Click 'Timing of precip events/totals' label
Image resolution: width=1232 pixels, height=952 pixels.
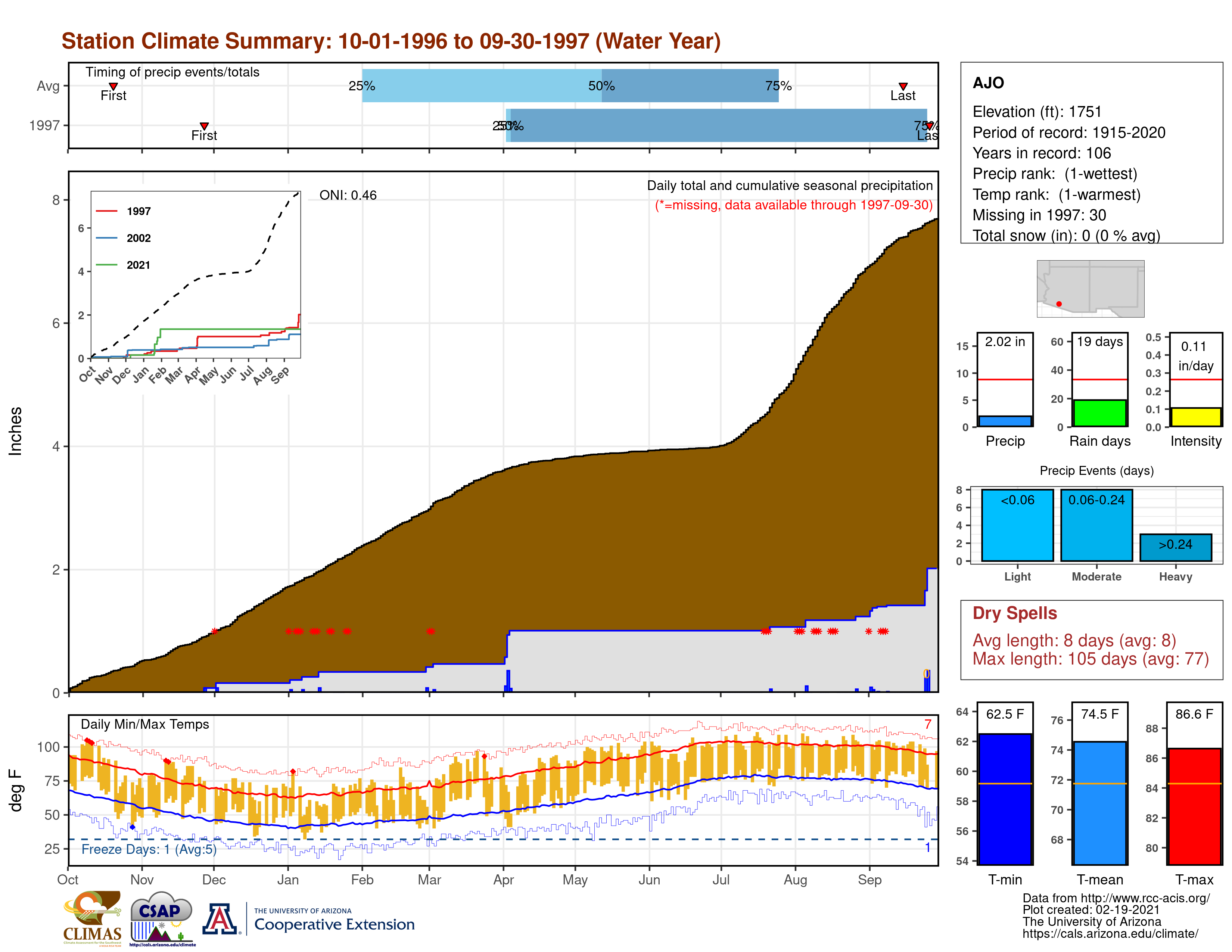coord(172,72)
